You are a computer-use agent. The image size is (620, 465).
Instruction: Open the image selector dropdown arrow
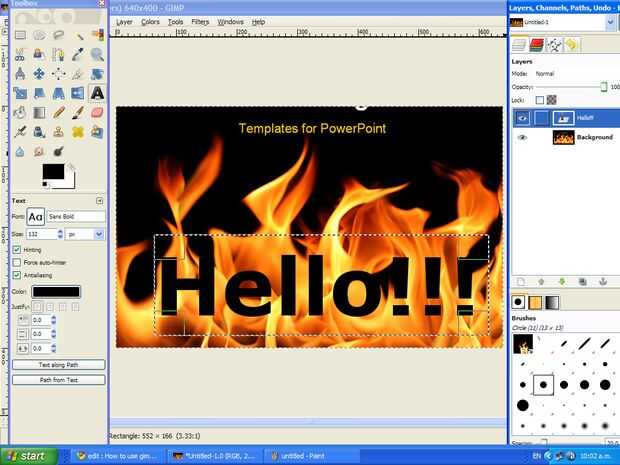610,23
